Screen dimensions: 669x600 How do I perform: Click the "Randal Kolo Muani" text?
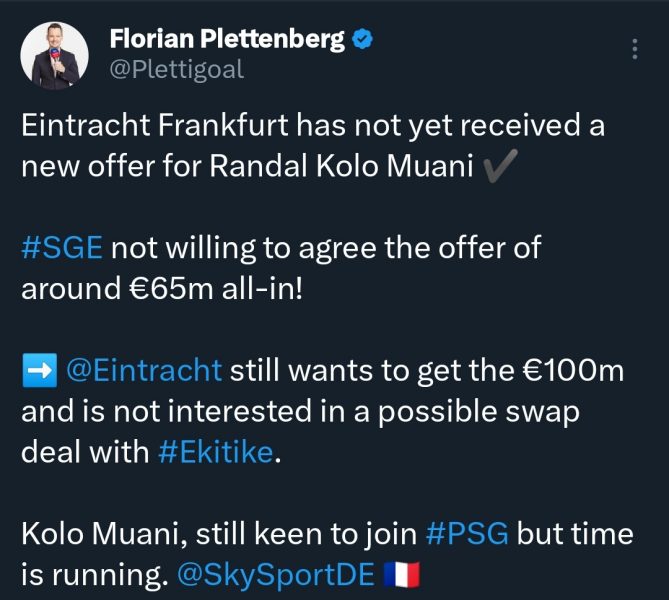tap(342, 167)
